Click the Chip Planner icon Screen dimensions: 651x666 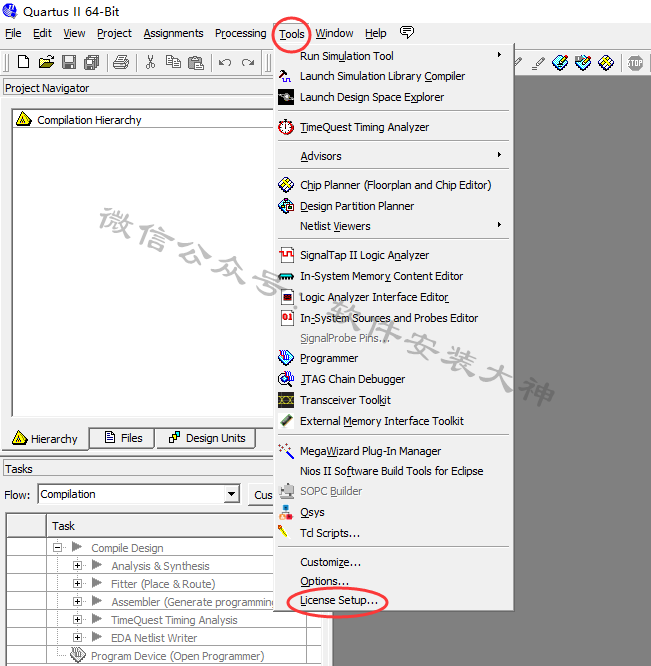pyautogui.click(x=286, y=185)
